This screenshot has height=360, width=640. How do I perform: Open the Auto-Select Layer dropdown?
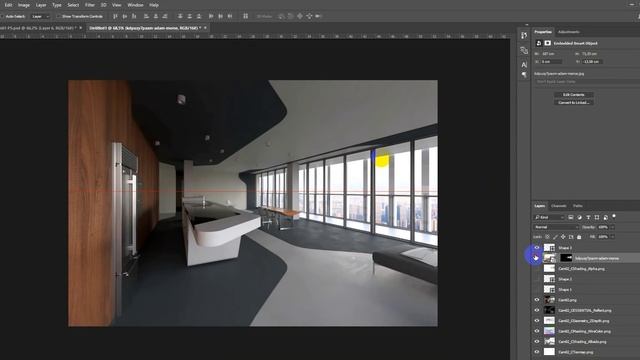[x=40, y=16]
